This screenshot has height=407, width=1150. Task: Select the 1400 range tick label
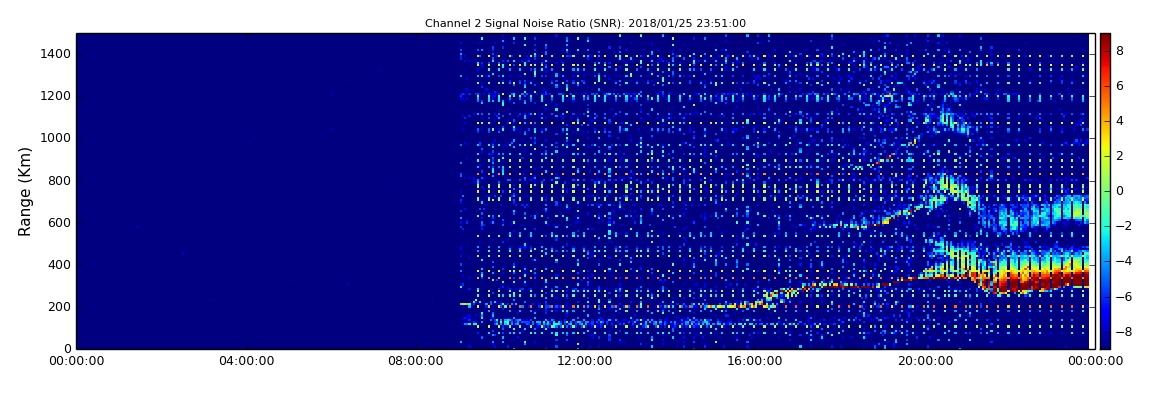point(56,54)
